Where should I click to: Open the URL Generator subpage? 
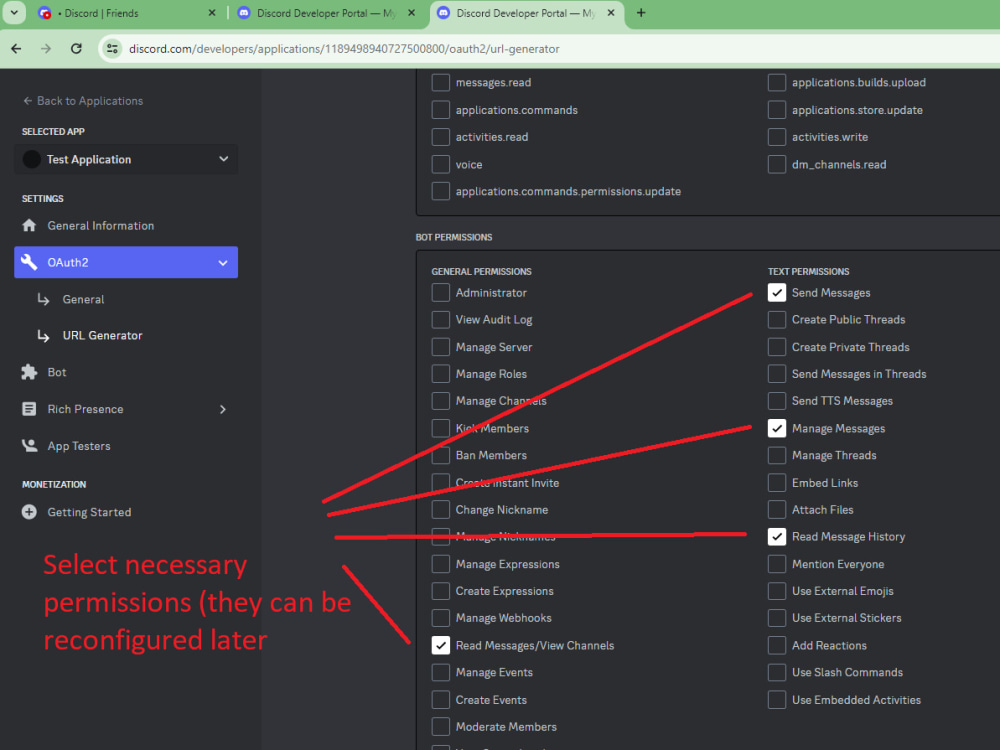coord(102,335)
